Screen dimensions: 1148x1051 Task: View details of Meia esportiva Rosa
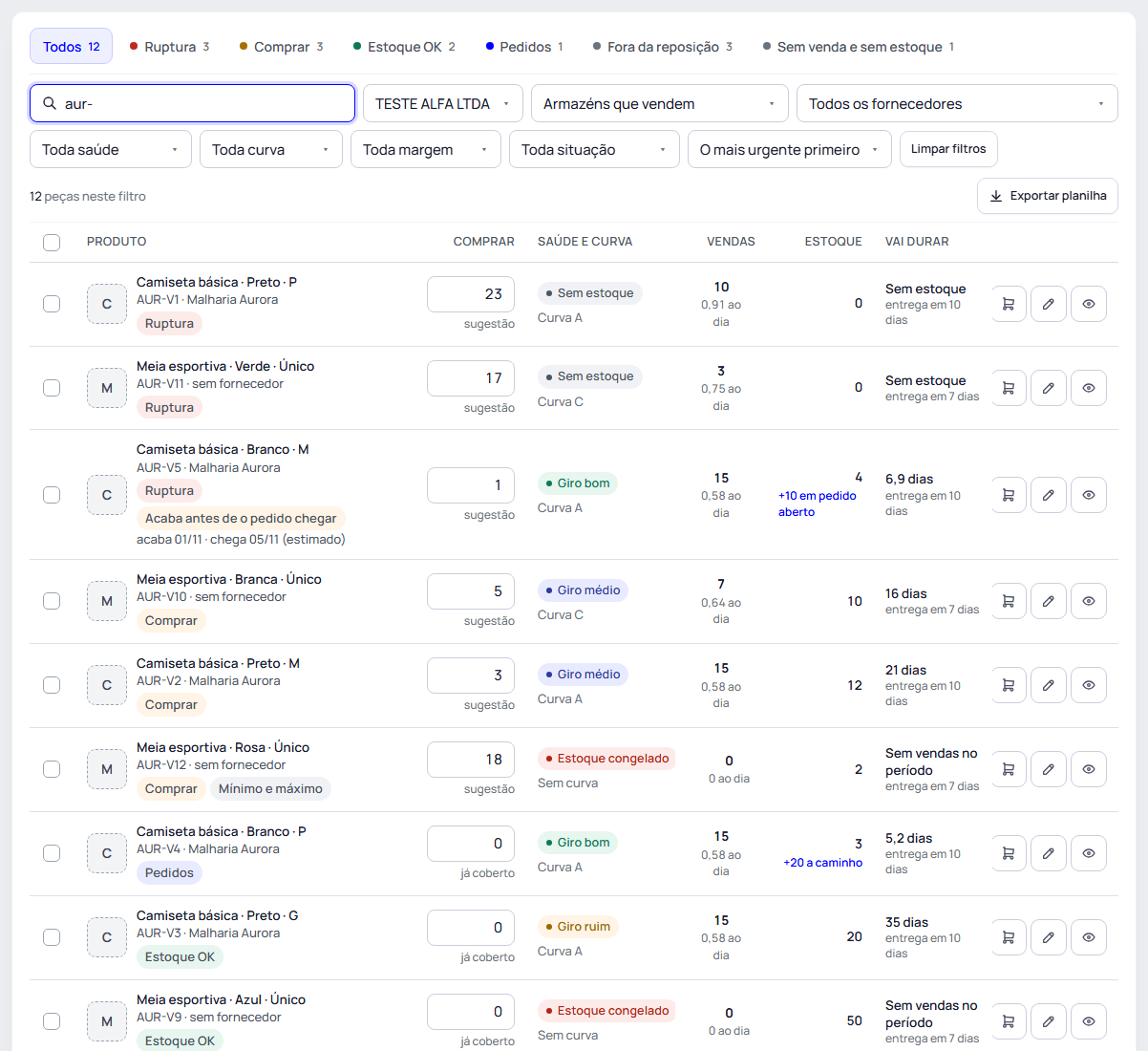click(1089, 769)
